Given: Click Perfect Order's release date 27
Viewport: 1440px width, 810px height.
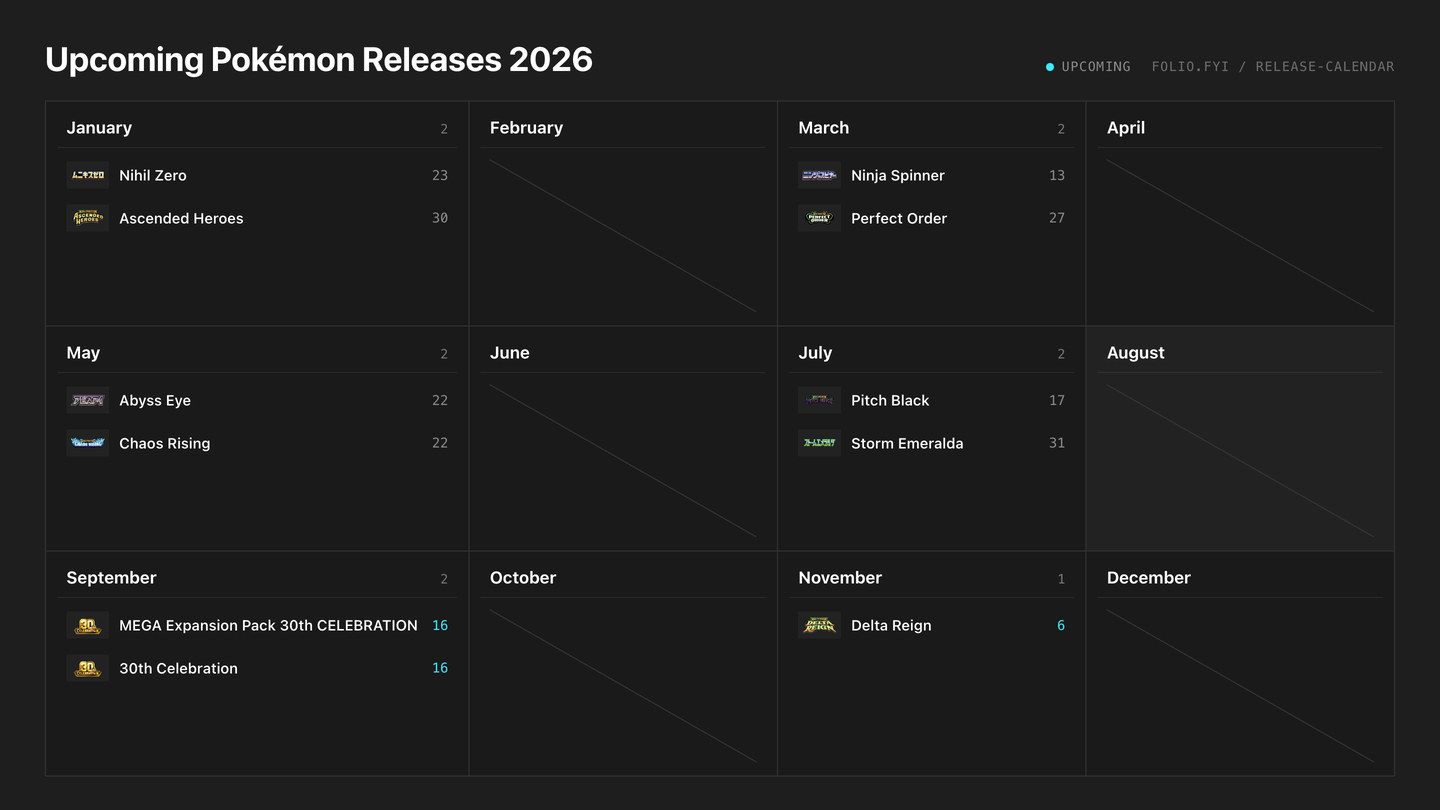Looking at the screenshot, I should (1057, 218).
